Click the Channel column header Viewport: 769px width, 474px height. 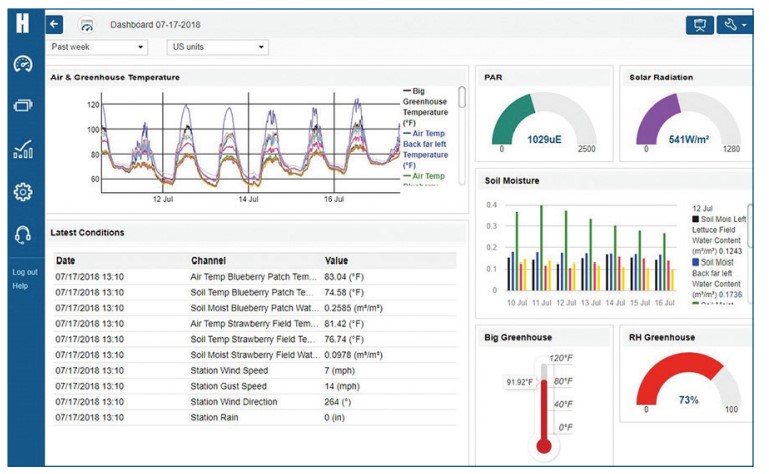click(x=208, y=260)
